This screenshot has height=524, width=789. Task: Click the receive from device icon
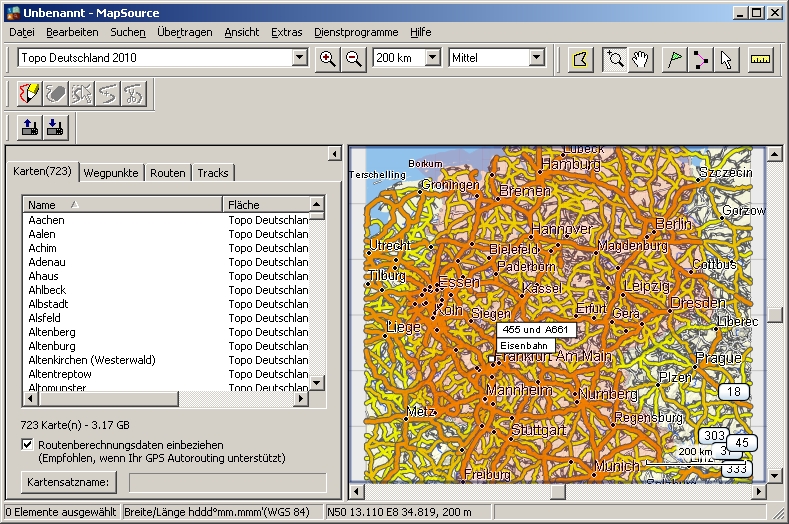55,127
